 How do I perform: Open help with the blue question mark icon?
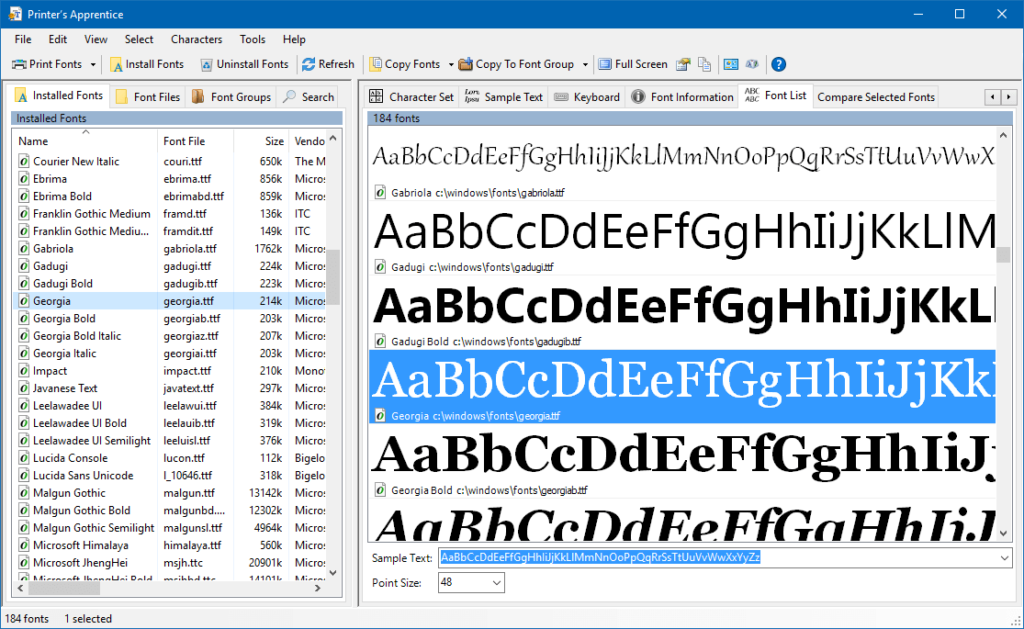click(778, 64)
